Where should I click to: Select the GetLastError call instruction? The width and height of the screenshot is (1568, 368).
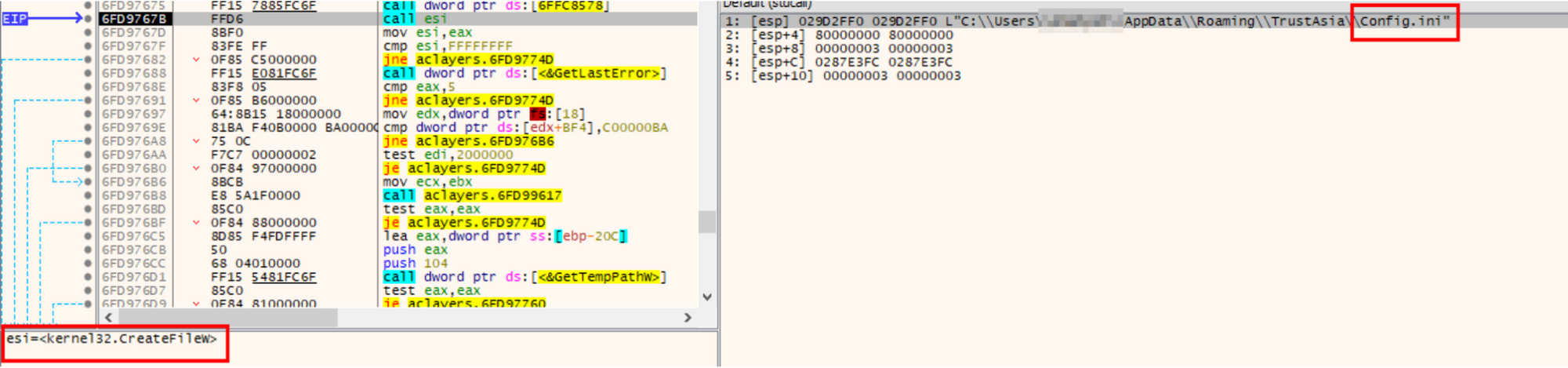(524, 73)
